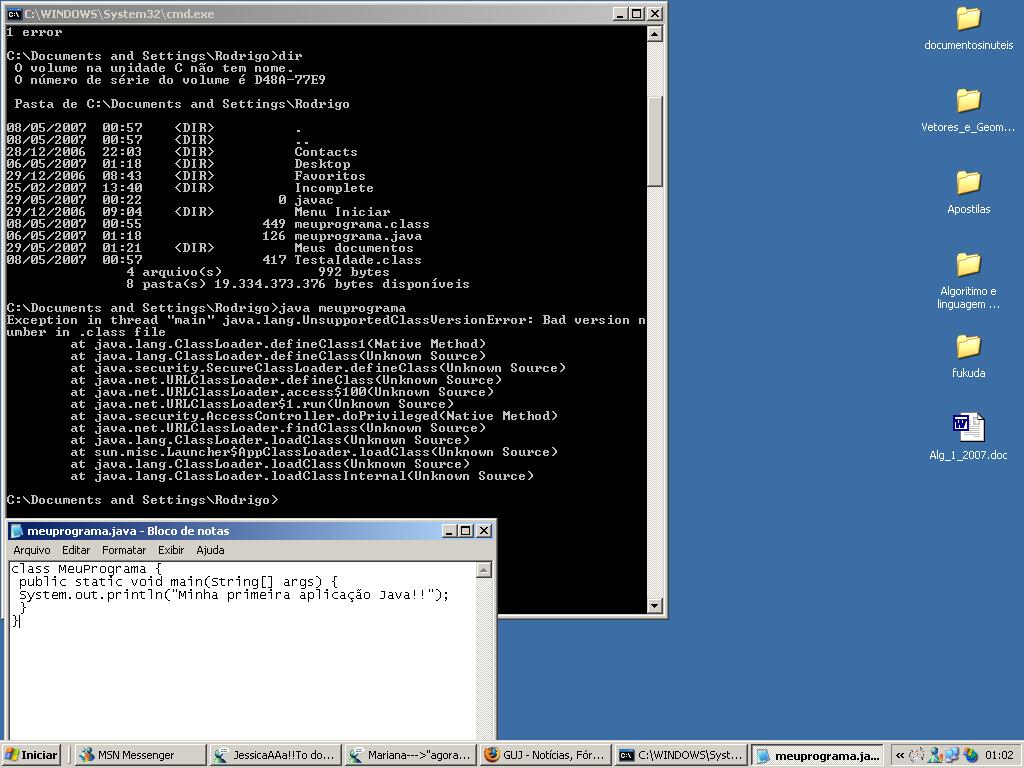Click 'Incomplete' entry in cmd listing
This screenshot has height=768, width=1024.
(x=334, y=188)
